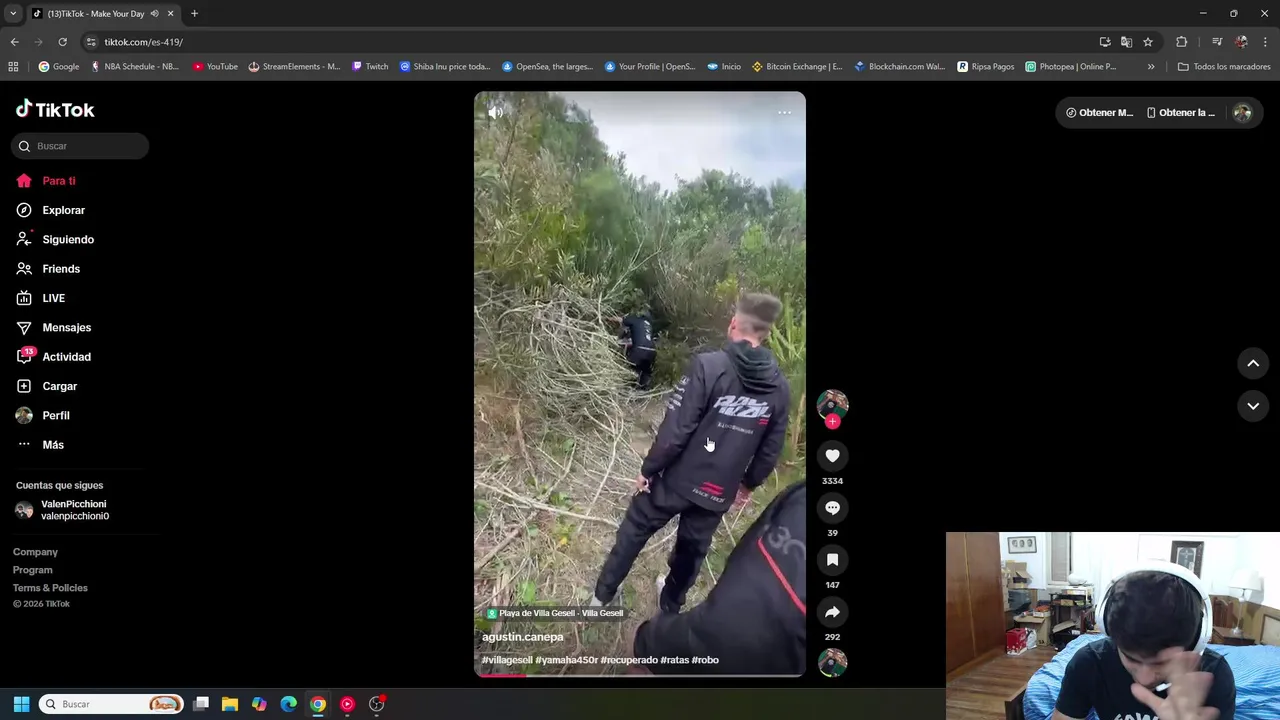This screenshot has height=720, width=1280.
Task: Seek using the video progress bar
Action: (x=640, y=675)
